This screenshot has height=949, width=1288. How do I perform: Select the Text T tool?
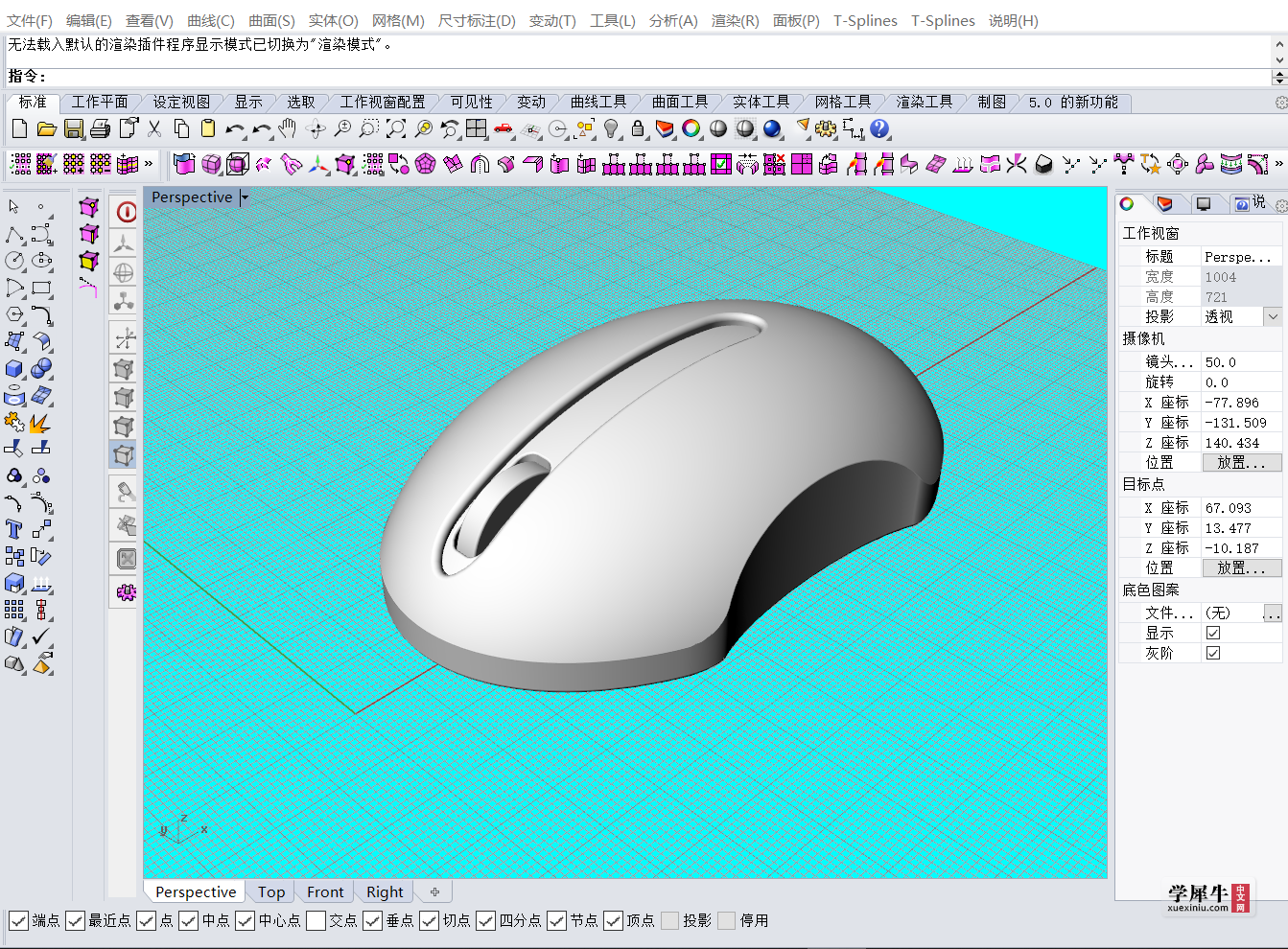pos(15,529)
